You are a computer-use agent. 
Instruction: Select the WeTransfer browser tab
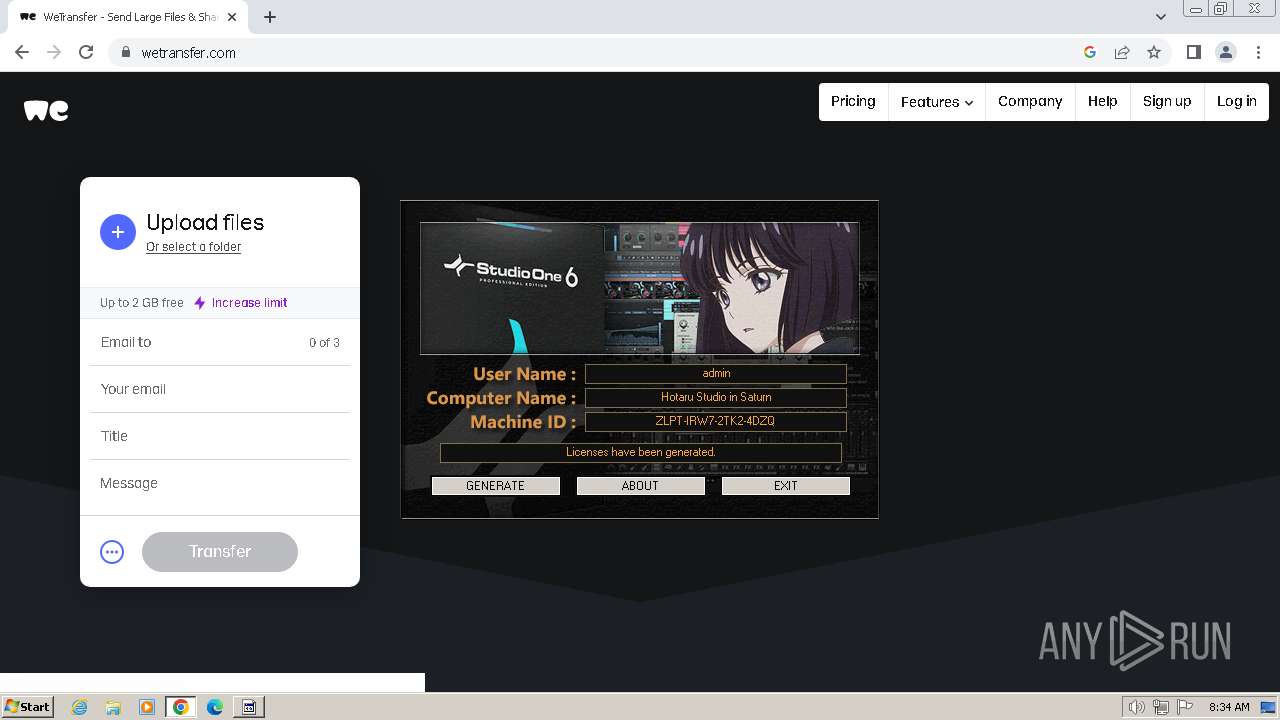(129, 17)
